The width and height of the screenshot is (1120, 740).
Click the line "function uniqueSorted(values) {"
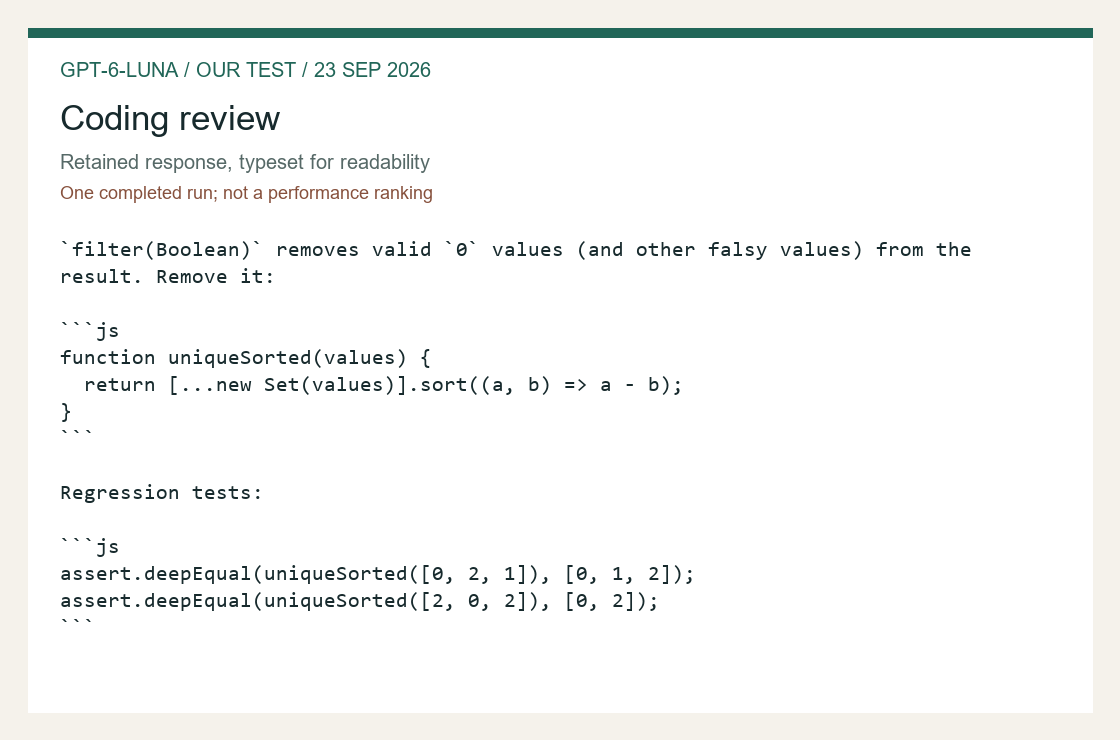(245, 358)
